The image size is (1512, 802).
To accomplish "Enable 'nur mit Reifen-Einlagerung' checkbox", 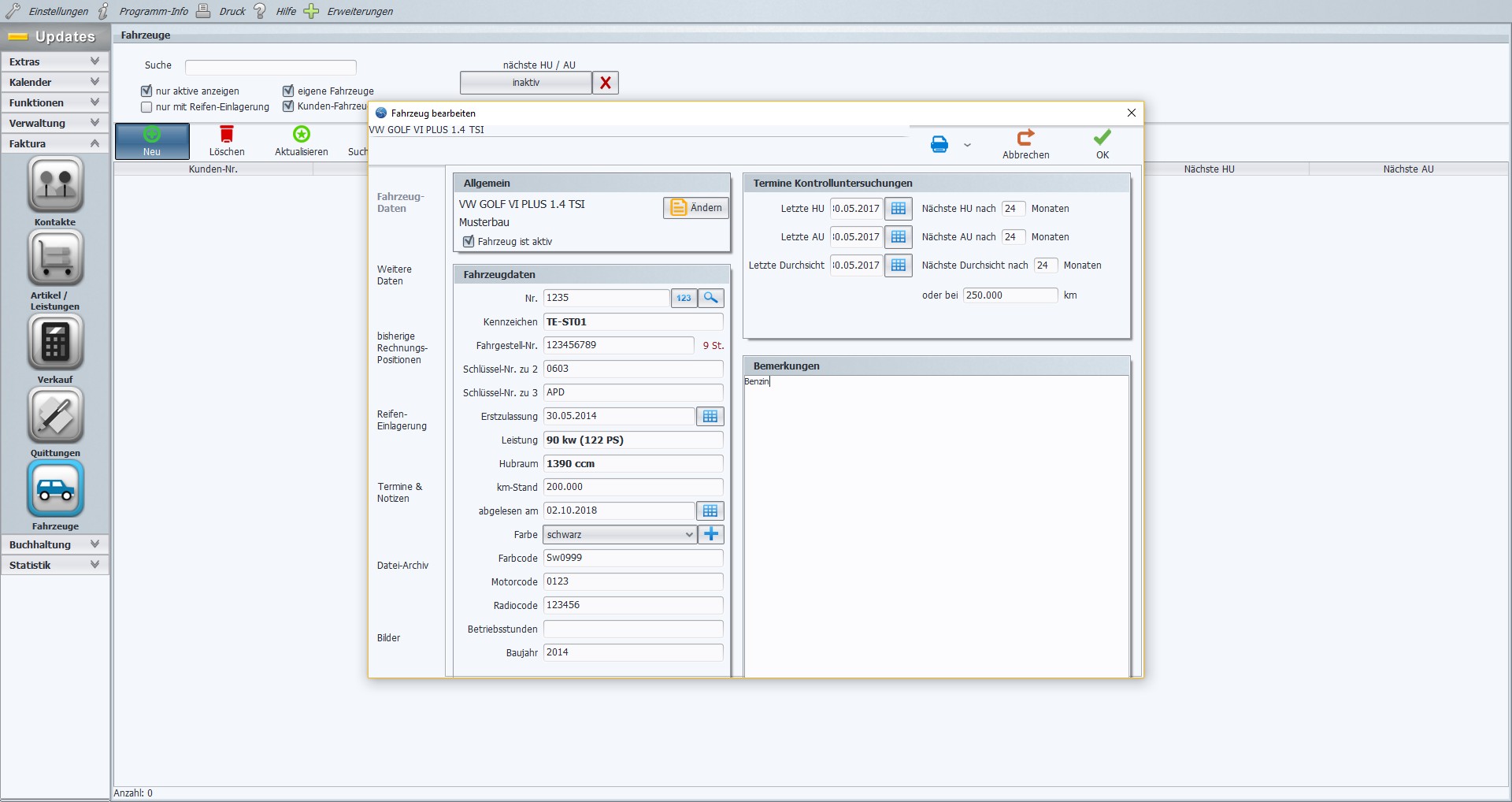I will pyautogui.click(x=146, y=107).
